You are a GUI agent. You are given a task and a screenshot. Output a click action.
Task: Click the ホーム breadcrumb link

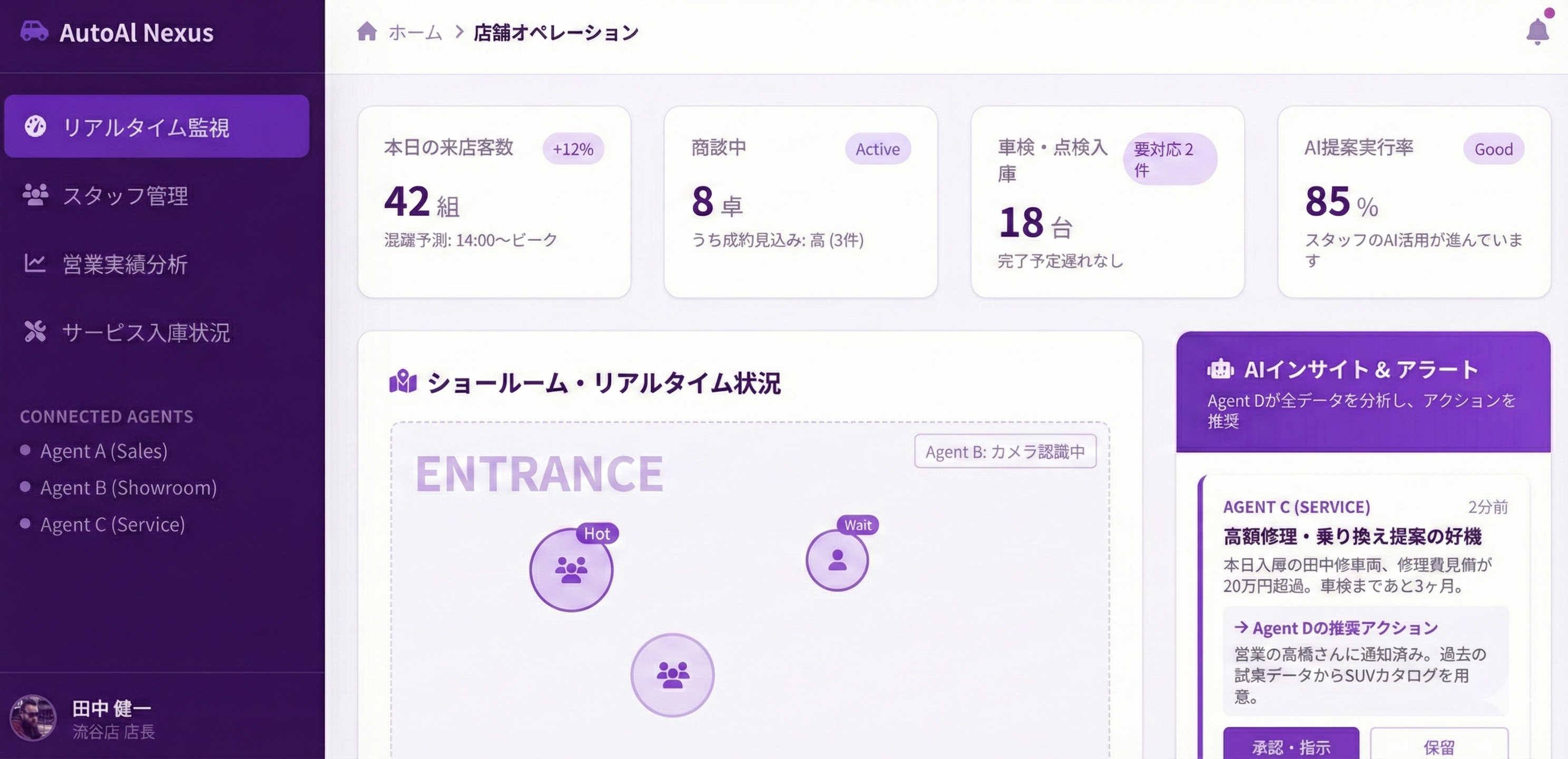415,32
